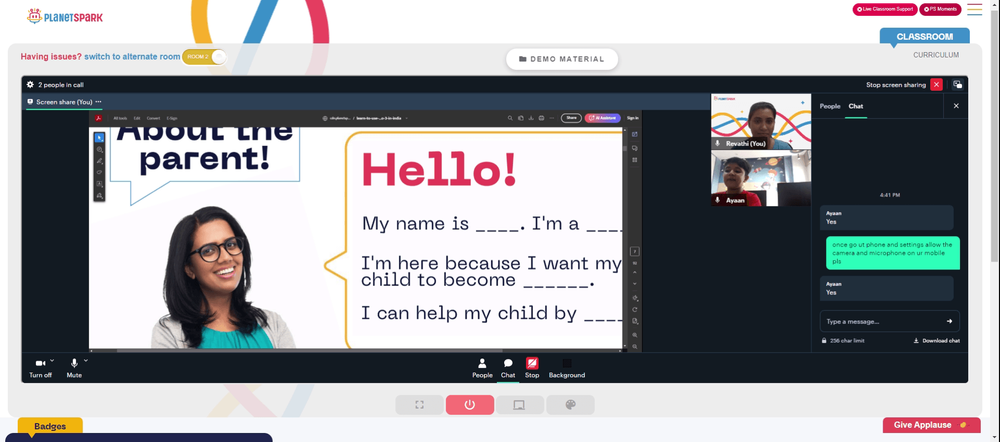Select the Chat tab in side panel

point(856,106)
